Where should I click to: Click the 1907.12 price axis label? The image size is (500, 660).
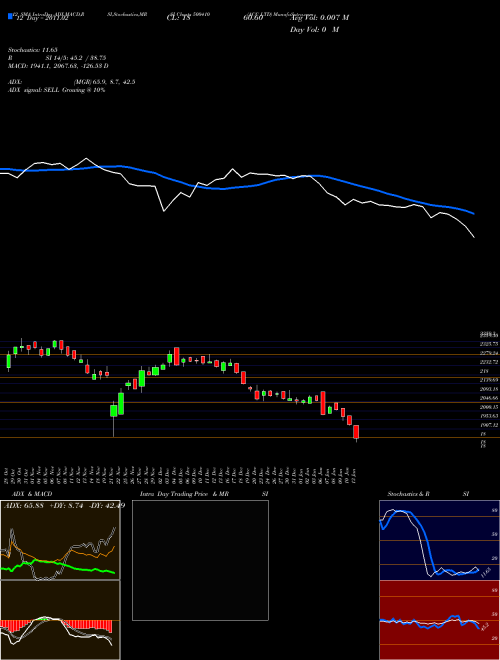point(489,426)
